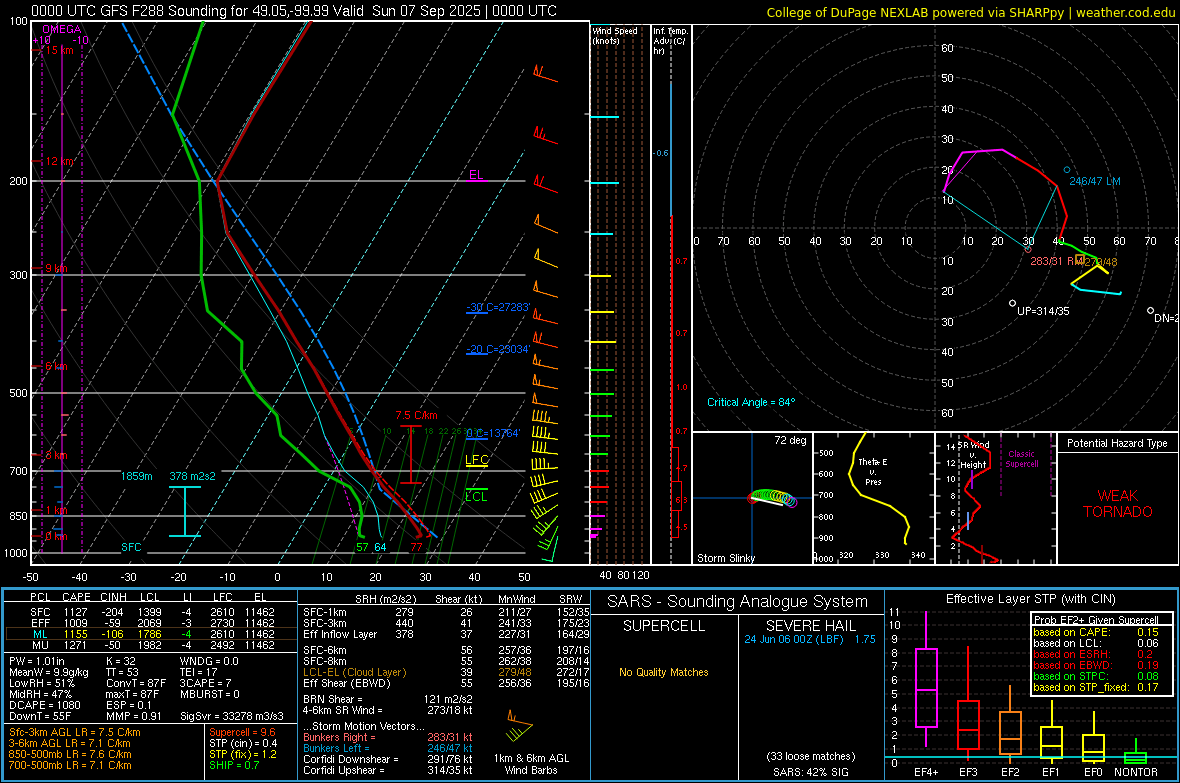This screenshot has height=783, width=1180.
Task: Click the 'STP (cin) = 0.4' value
Action: 243,743
